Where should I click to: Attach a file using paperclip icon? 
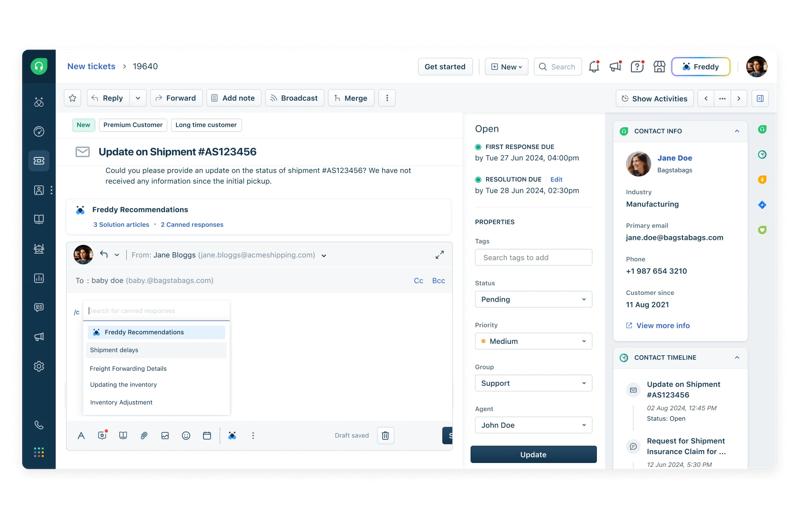coord(144,436)
